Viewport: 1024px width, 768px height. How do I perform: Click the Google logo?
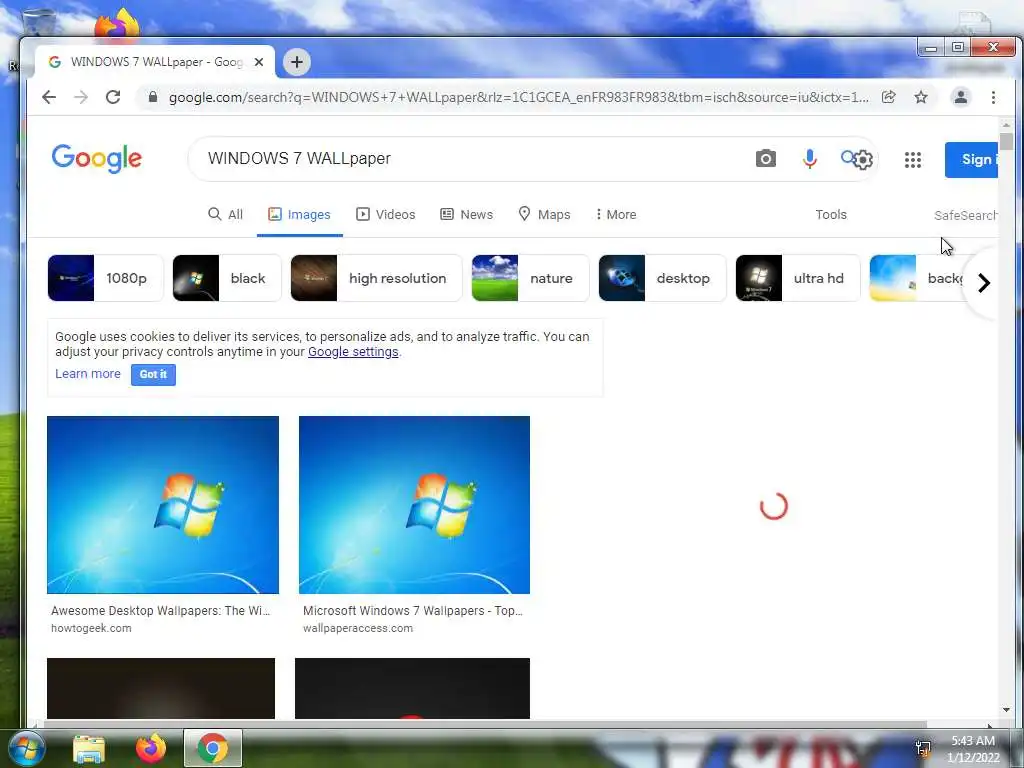(x=97, y=159)
